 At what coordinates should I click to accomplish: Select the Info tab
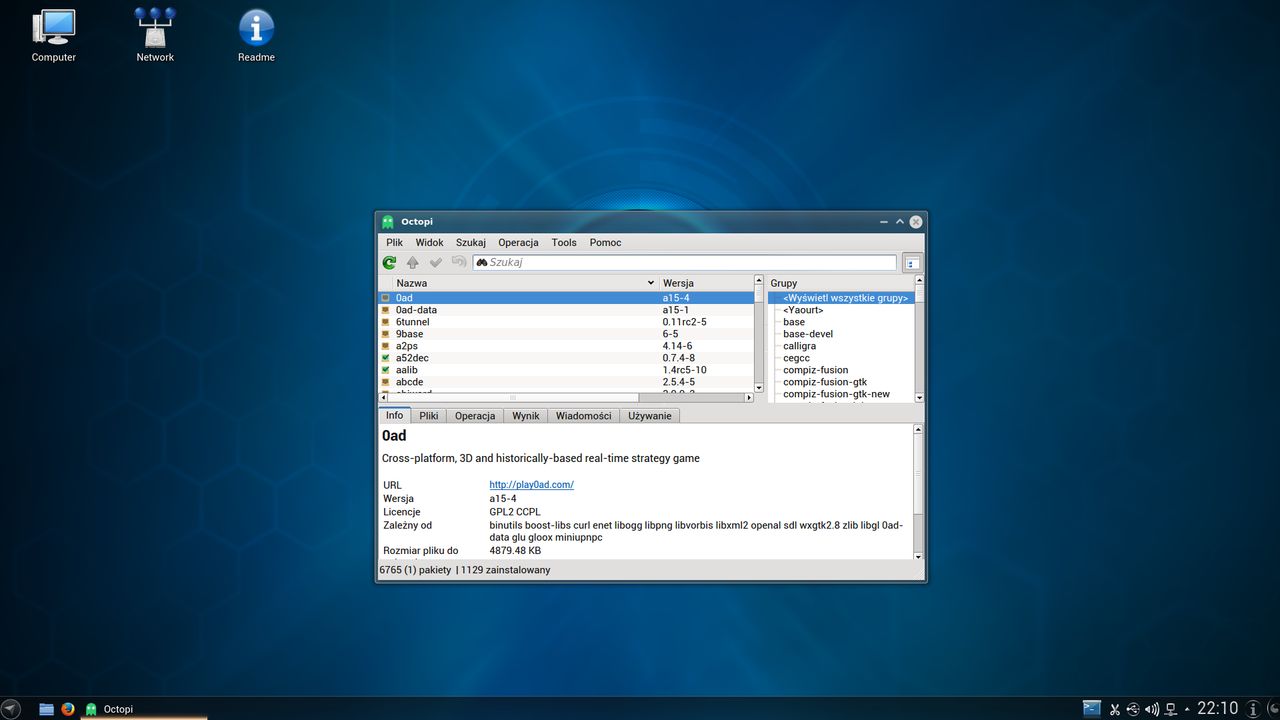point(395,415)
